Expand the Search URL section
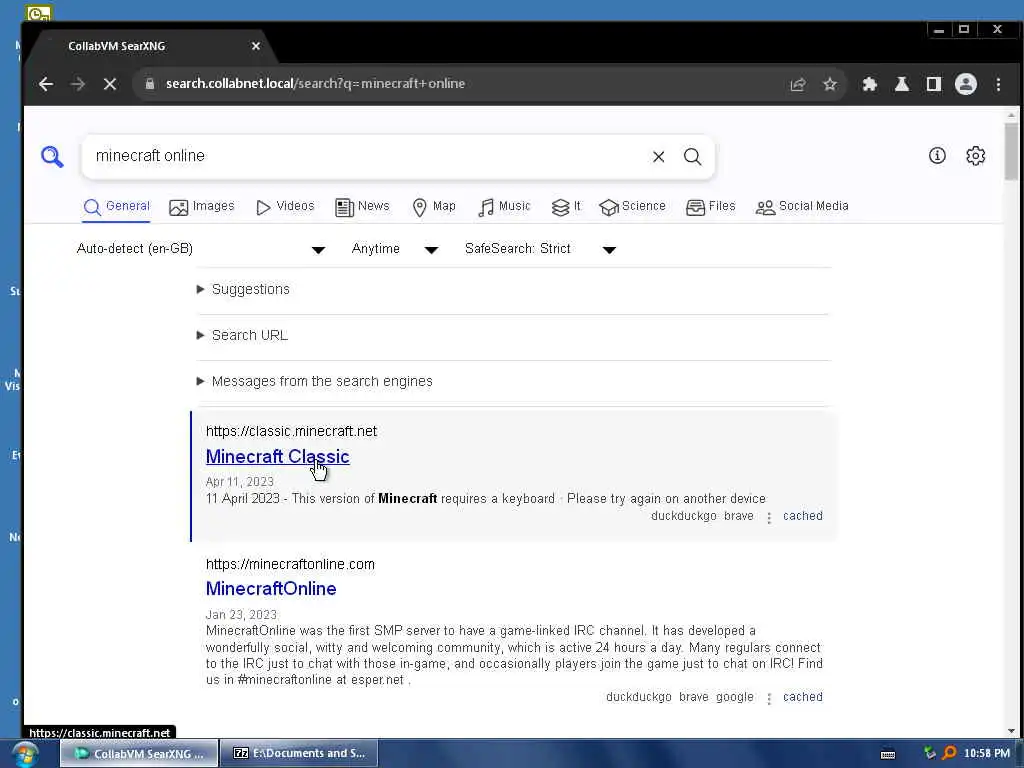 (242, 336)
